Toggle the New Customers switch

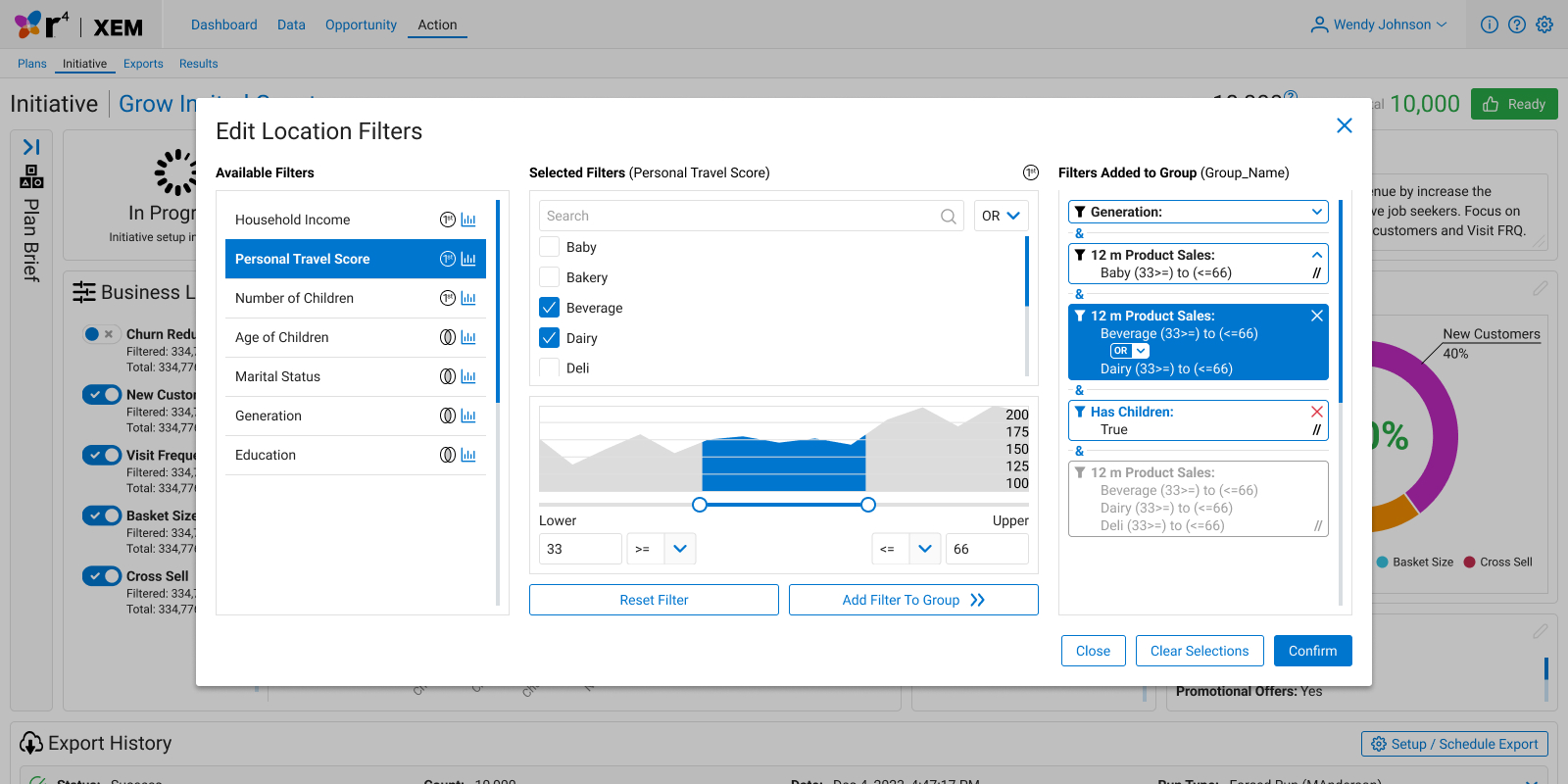[x=102, y=394]
